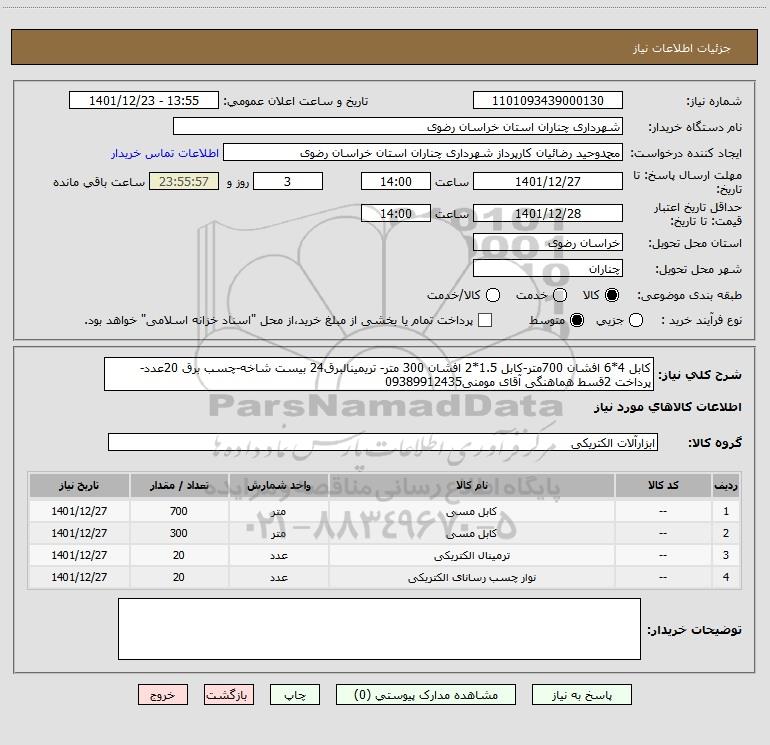
Task: Click کابل مسی name in row 1
Action: (x=471, y=511)
